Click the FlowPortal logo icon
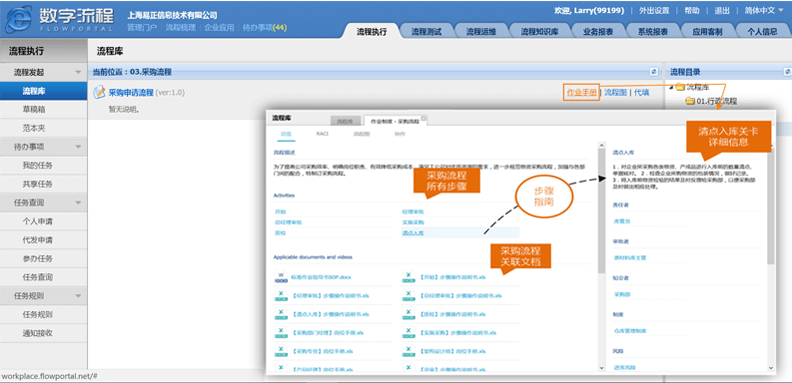The image size is (792, 383). coord(18,20)
